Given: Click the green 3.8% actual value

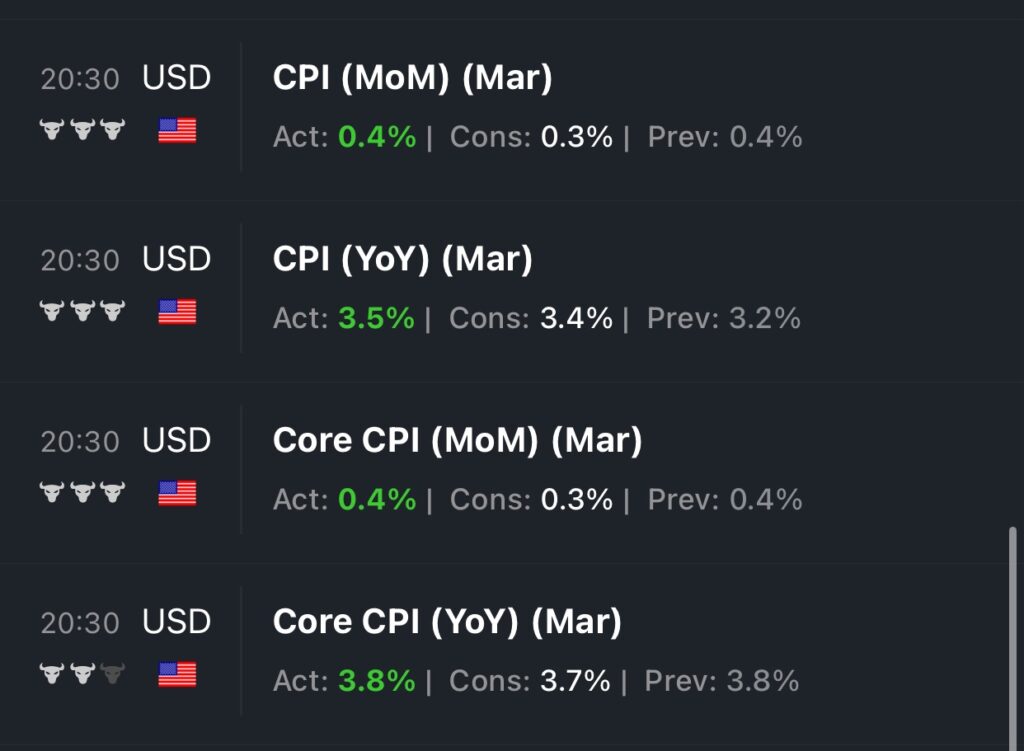Looking at the screenshot, I should pos(376,681).
